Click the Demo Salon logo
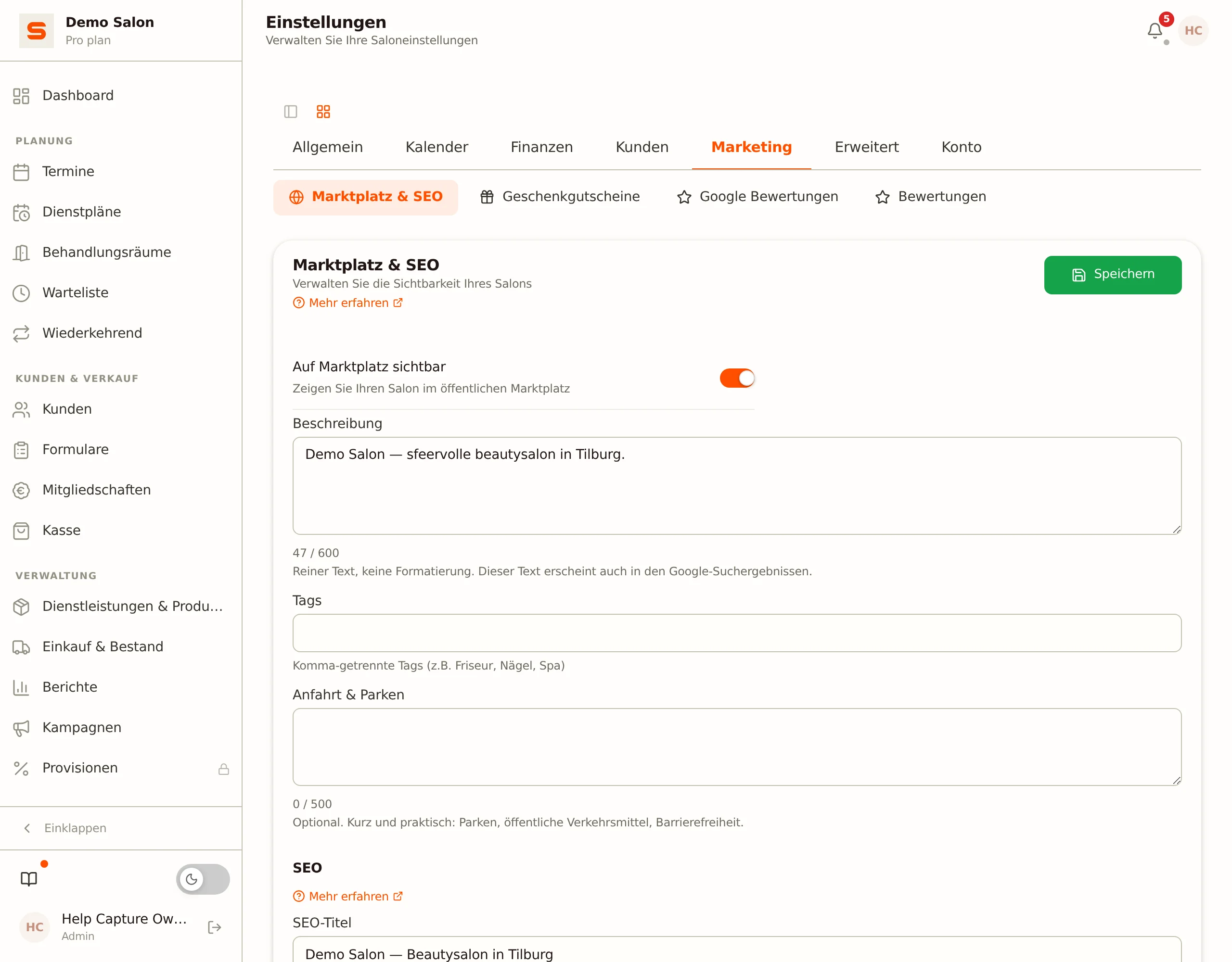The height and width of the screenshot is (962, 1232). point(36,30)
